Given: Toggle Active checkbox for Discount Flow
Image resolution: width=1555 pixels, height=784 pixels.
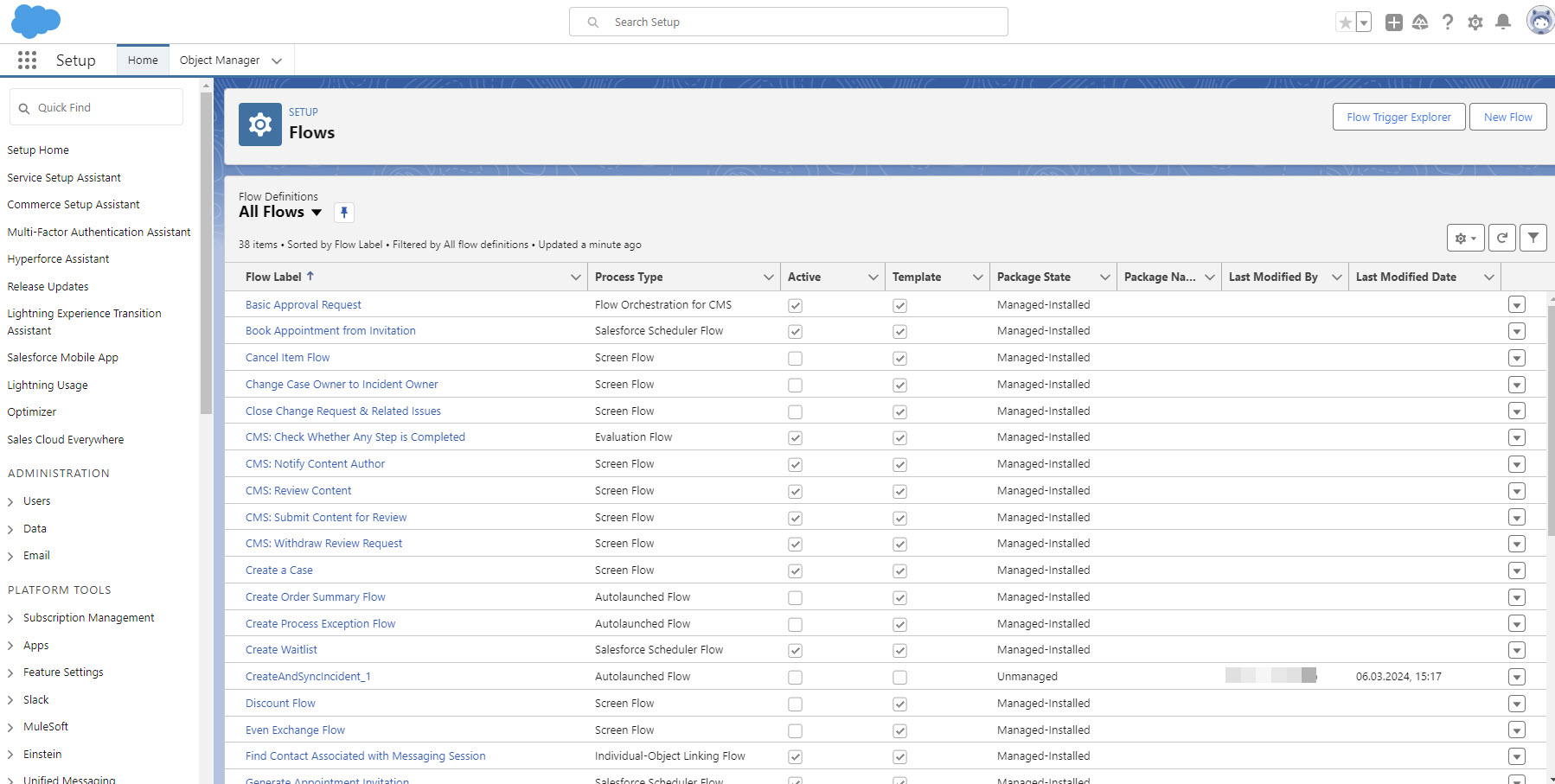Looking at the screenshot, I should pyautogui.click(x=795, y=704).
